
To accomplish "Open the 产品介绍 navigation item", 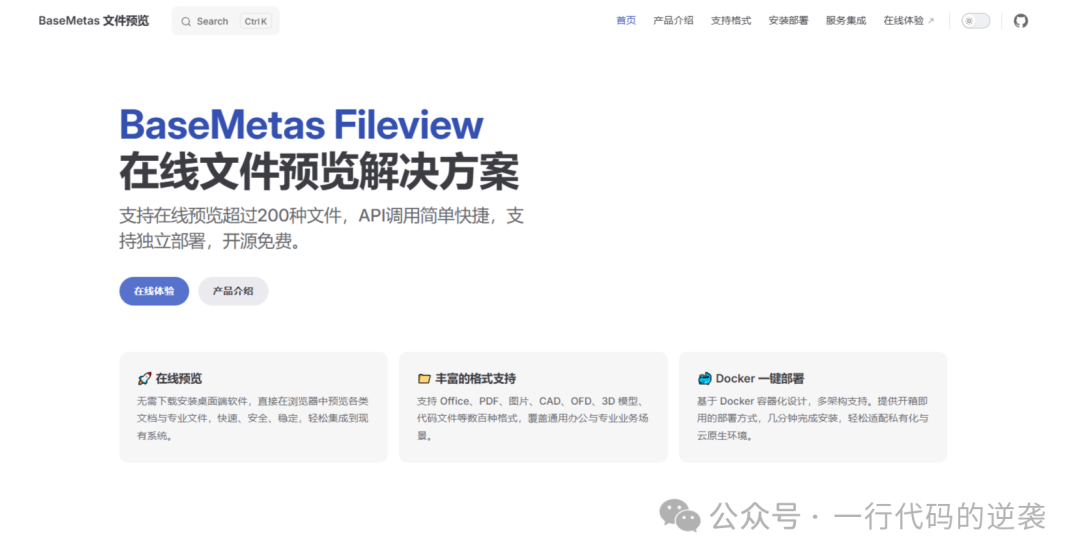I will point(673,21).
